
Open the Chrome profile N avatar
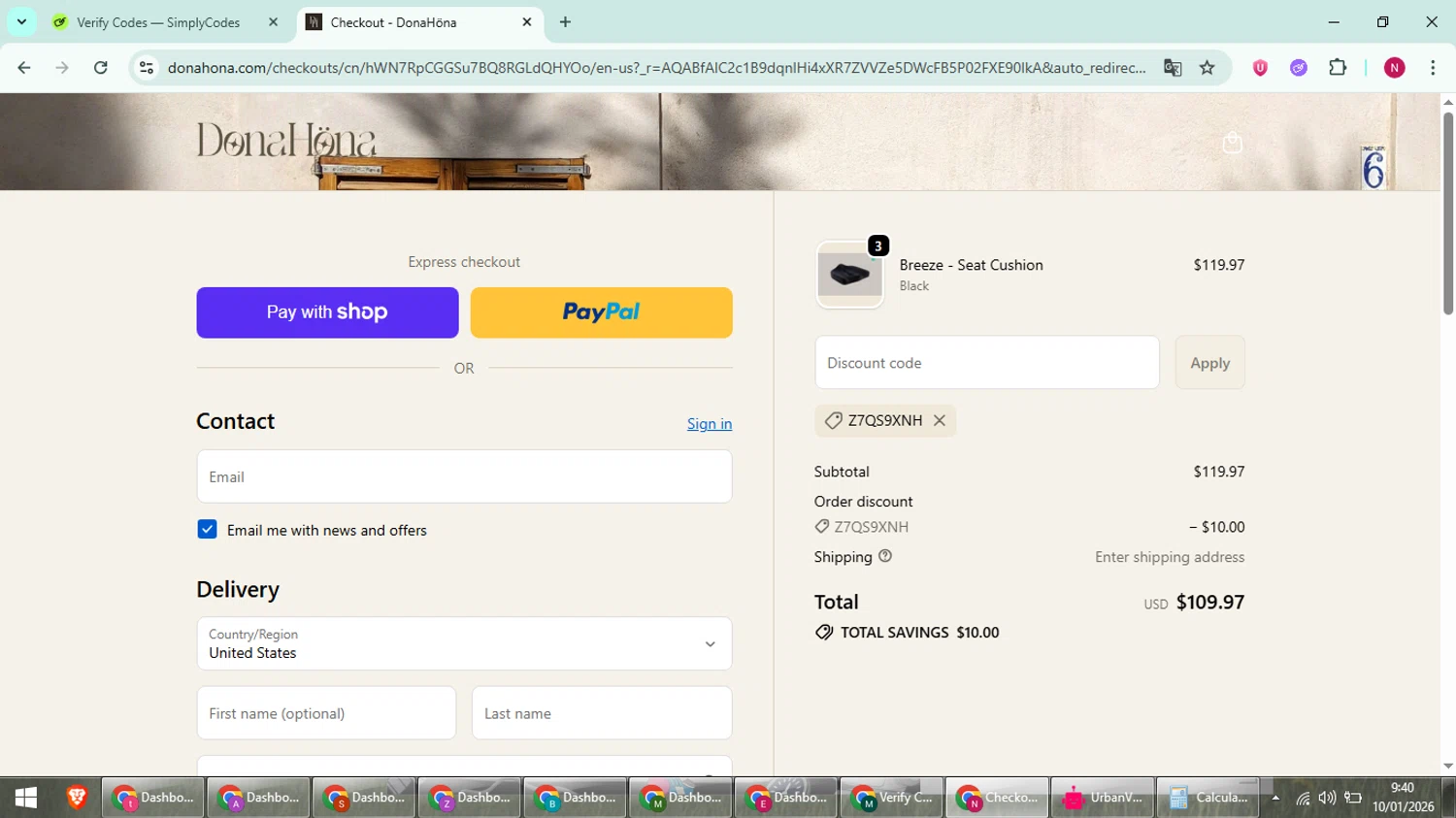click(1395, 68)
